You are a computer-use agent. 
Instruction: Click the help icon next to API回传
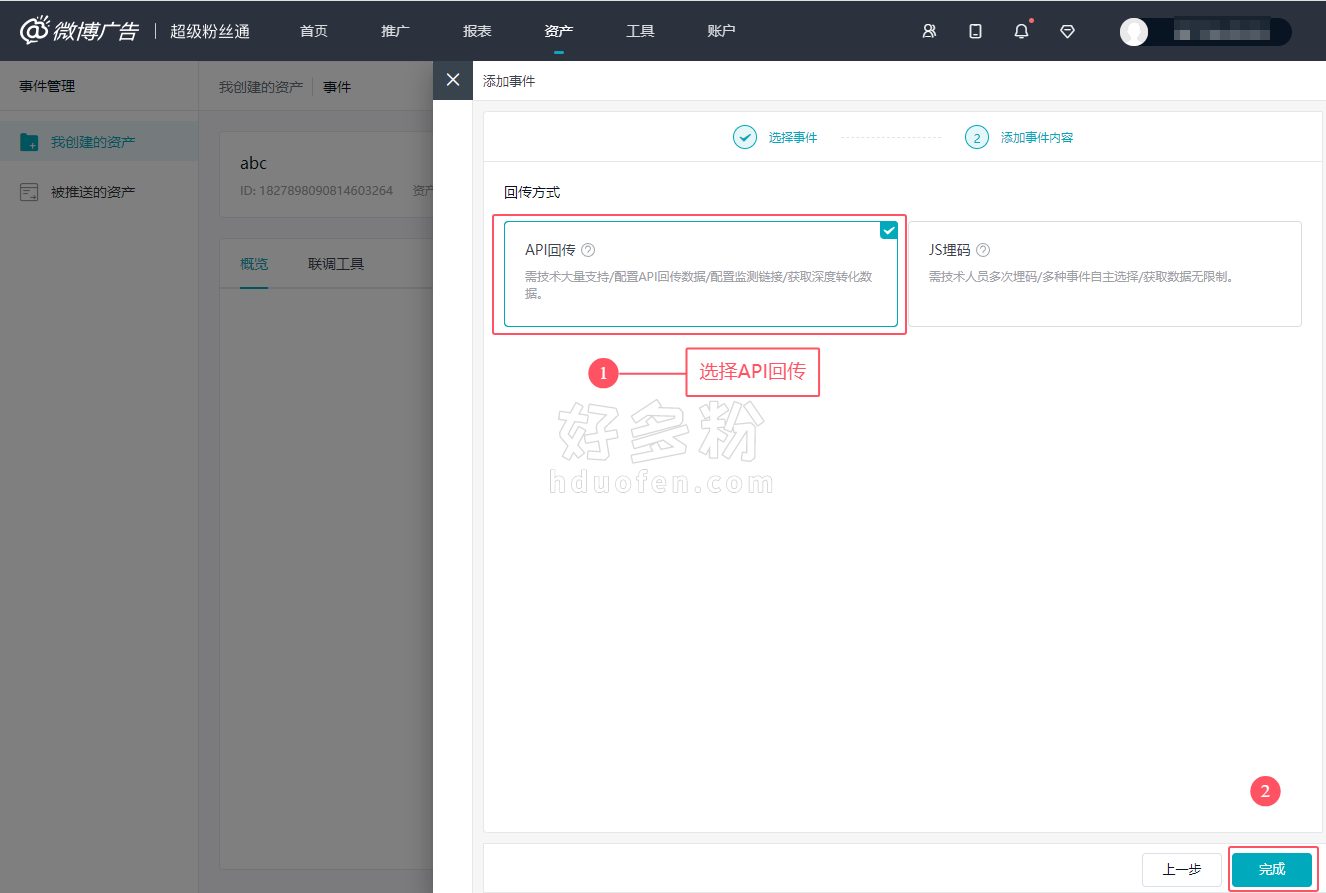pos(588,250)
